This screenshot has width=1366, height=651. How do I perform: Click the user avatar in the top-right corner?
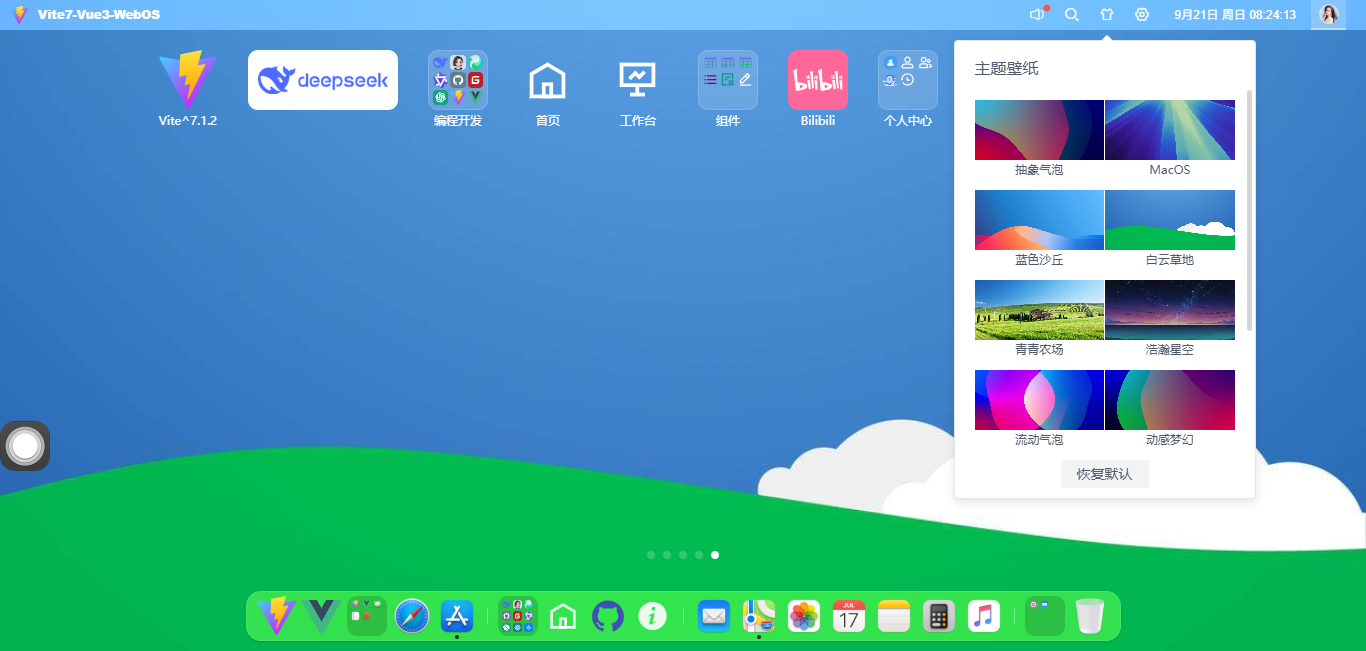(x=1328, y=15)
